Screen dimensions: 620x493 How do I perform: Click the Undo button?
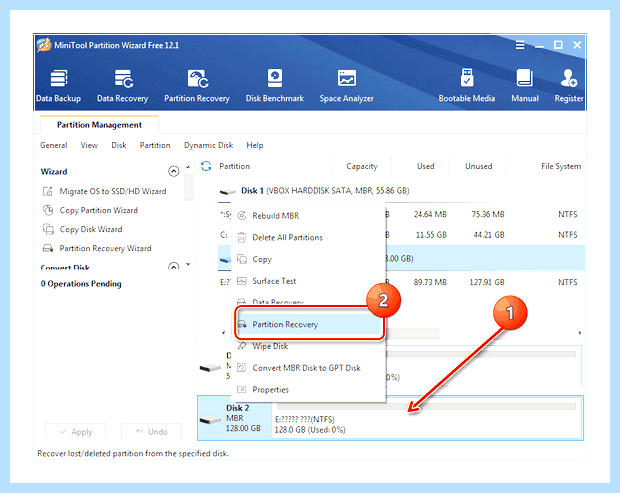click(151, 431)
